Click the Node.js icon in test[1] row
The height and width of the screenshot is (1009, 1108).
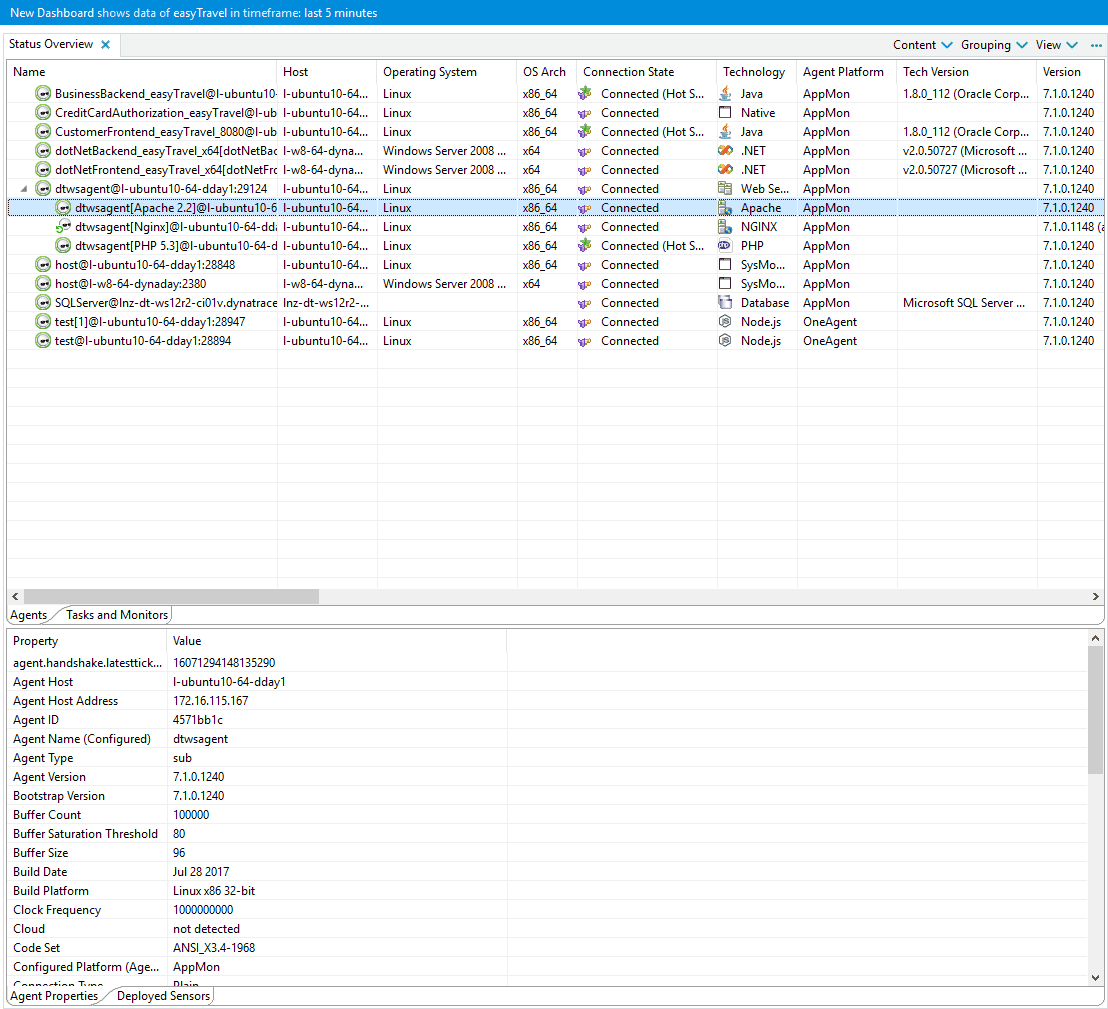point(725,321)
